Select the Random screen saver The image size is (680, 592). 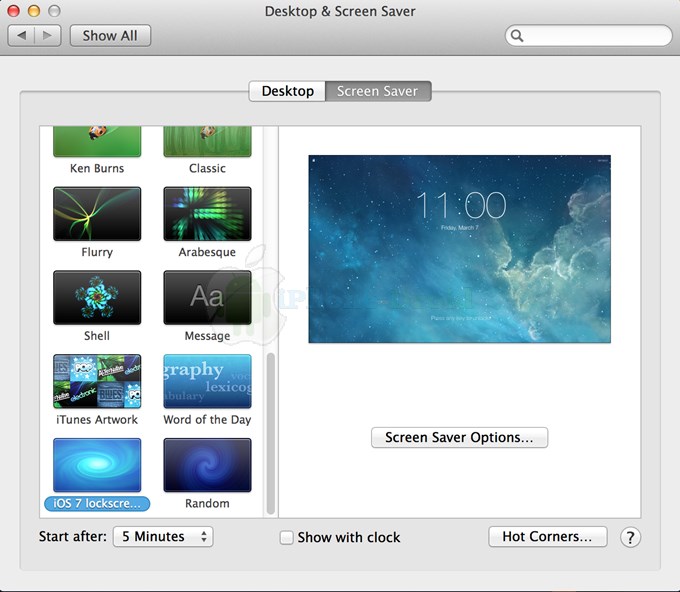[x=207, y=465]
